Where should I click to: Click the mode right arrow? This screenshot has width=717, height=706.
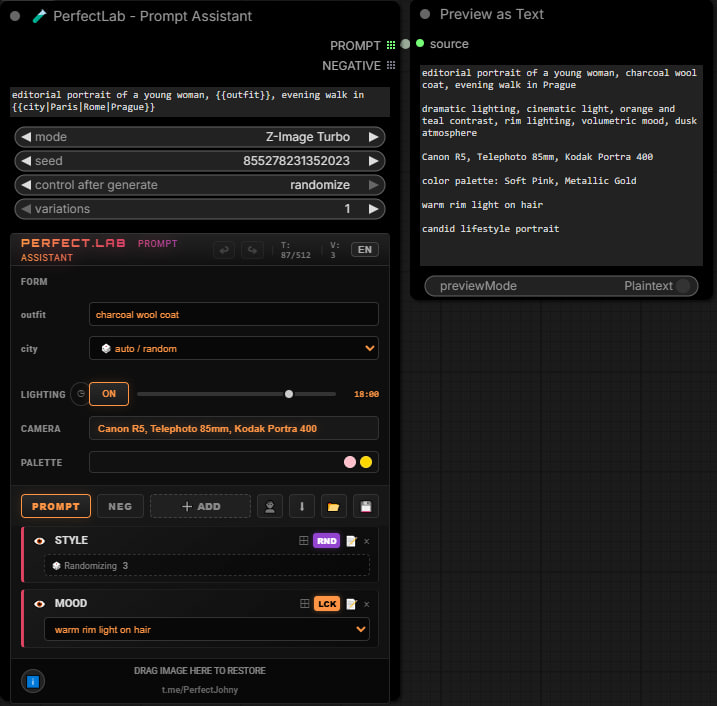374,137
